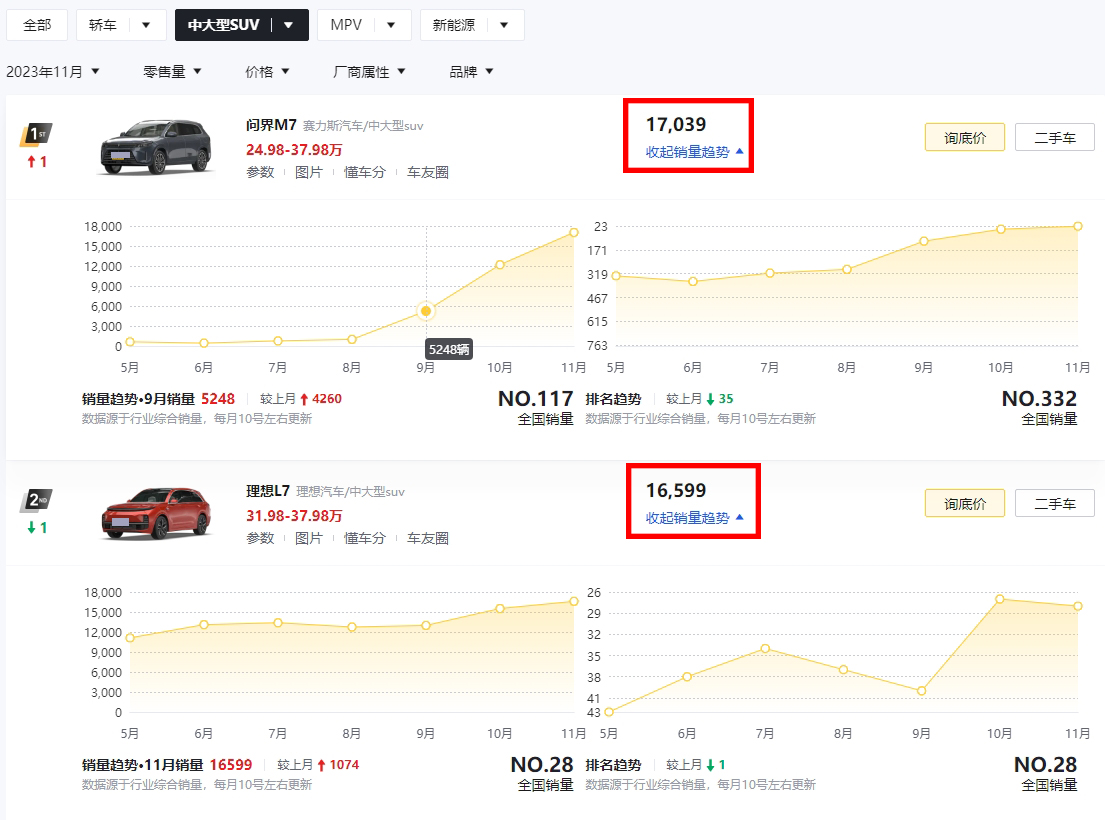Click the 5月 point on 问界M7 sales chart

coord(130,342)
